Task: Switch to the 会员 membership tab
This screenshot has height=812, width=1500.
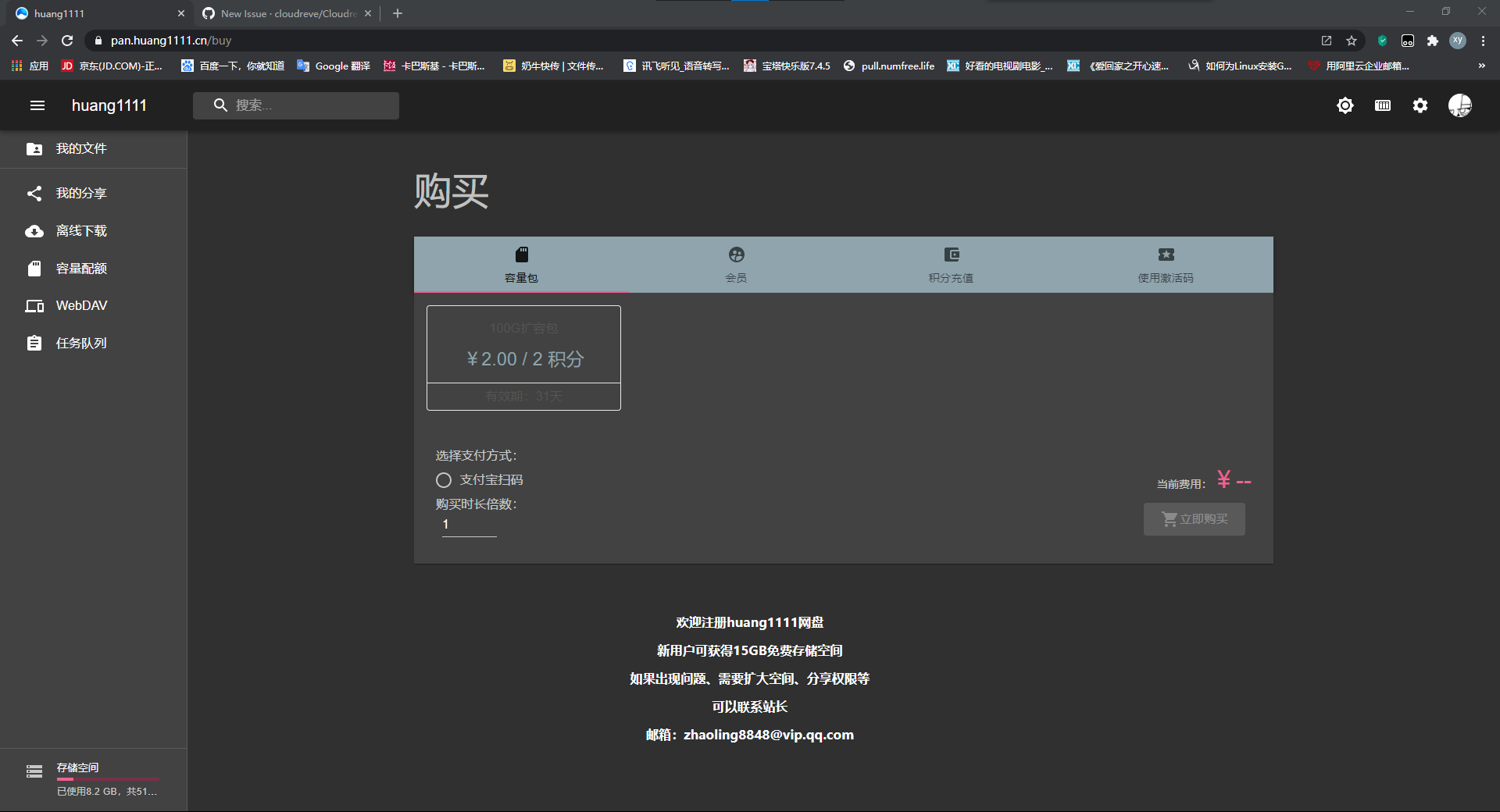Action: pos(735,265)
